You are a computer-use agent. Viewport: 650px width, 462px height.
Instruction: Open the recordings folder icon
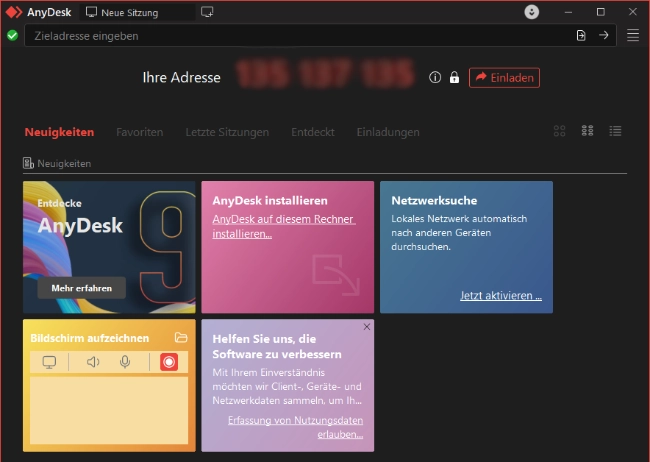(181, 338)
